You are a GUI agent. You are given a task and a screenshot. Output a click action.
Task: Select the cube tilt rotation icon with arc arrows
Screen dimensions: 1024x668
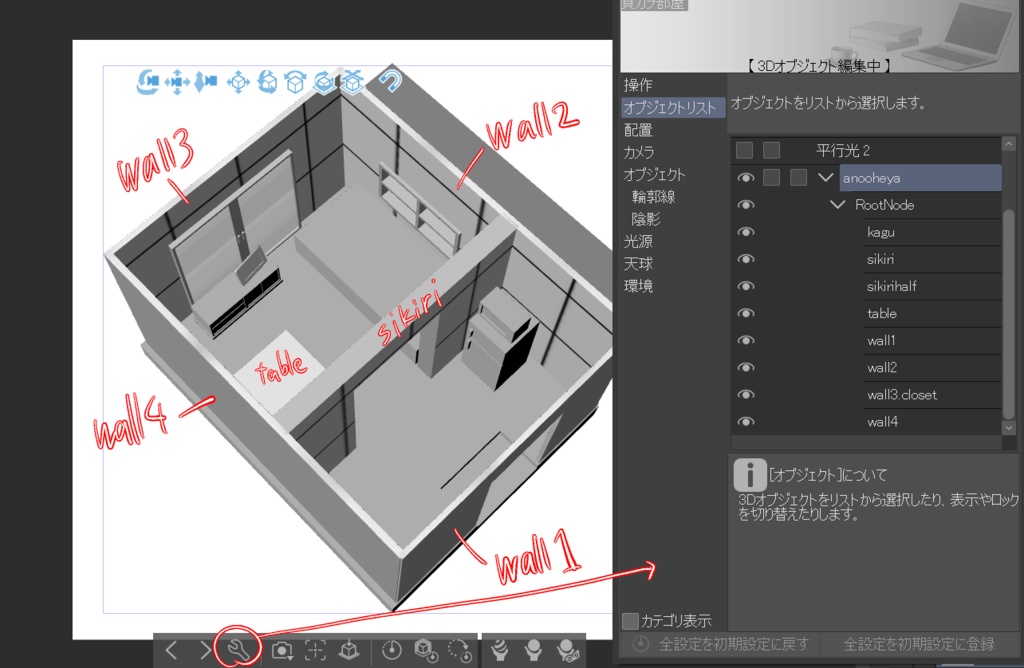click(x=296, y=82)
